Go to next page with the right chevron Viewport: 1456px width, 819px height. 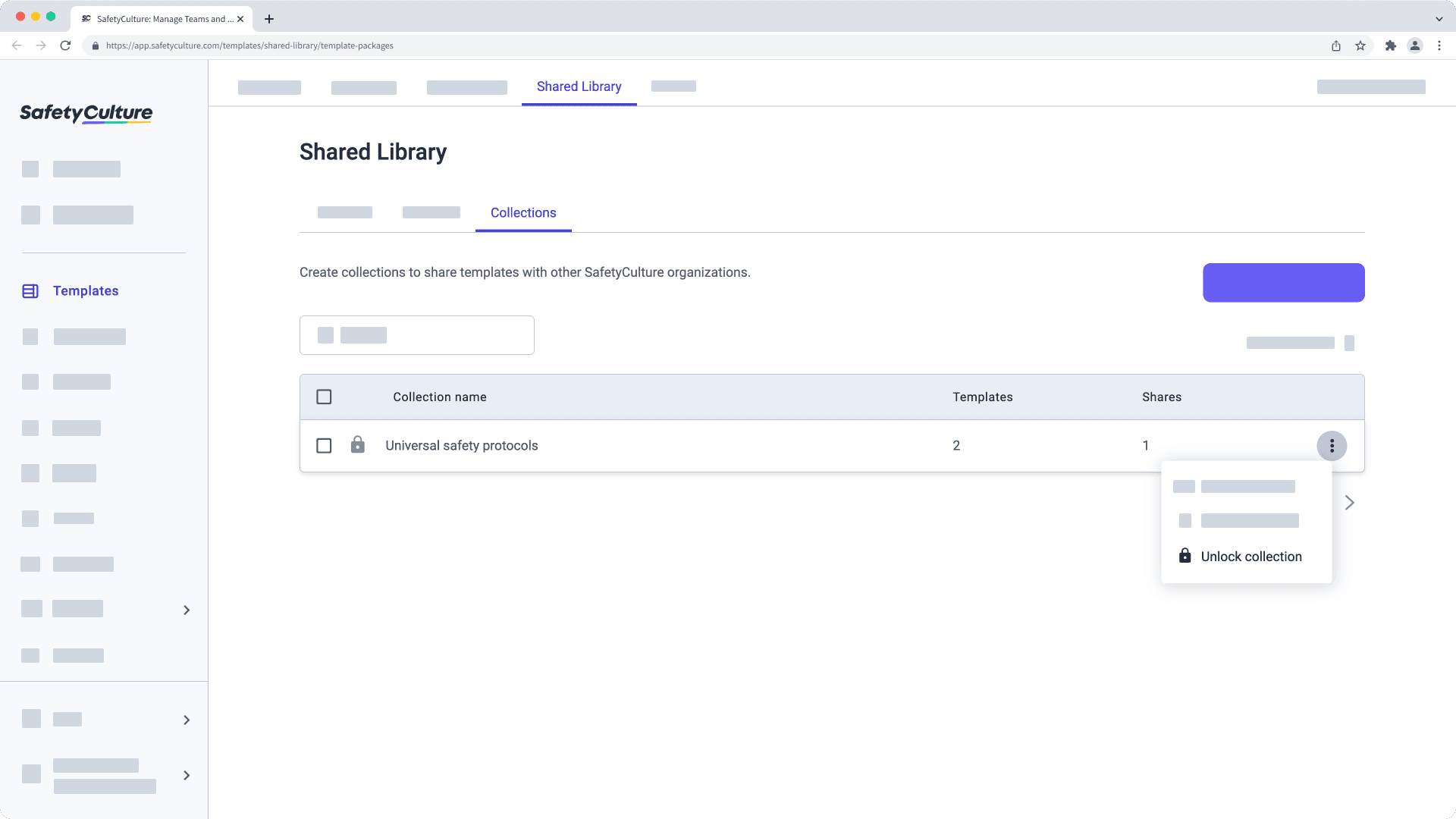point(1350,502)
